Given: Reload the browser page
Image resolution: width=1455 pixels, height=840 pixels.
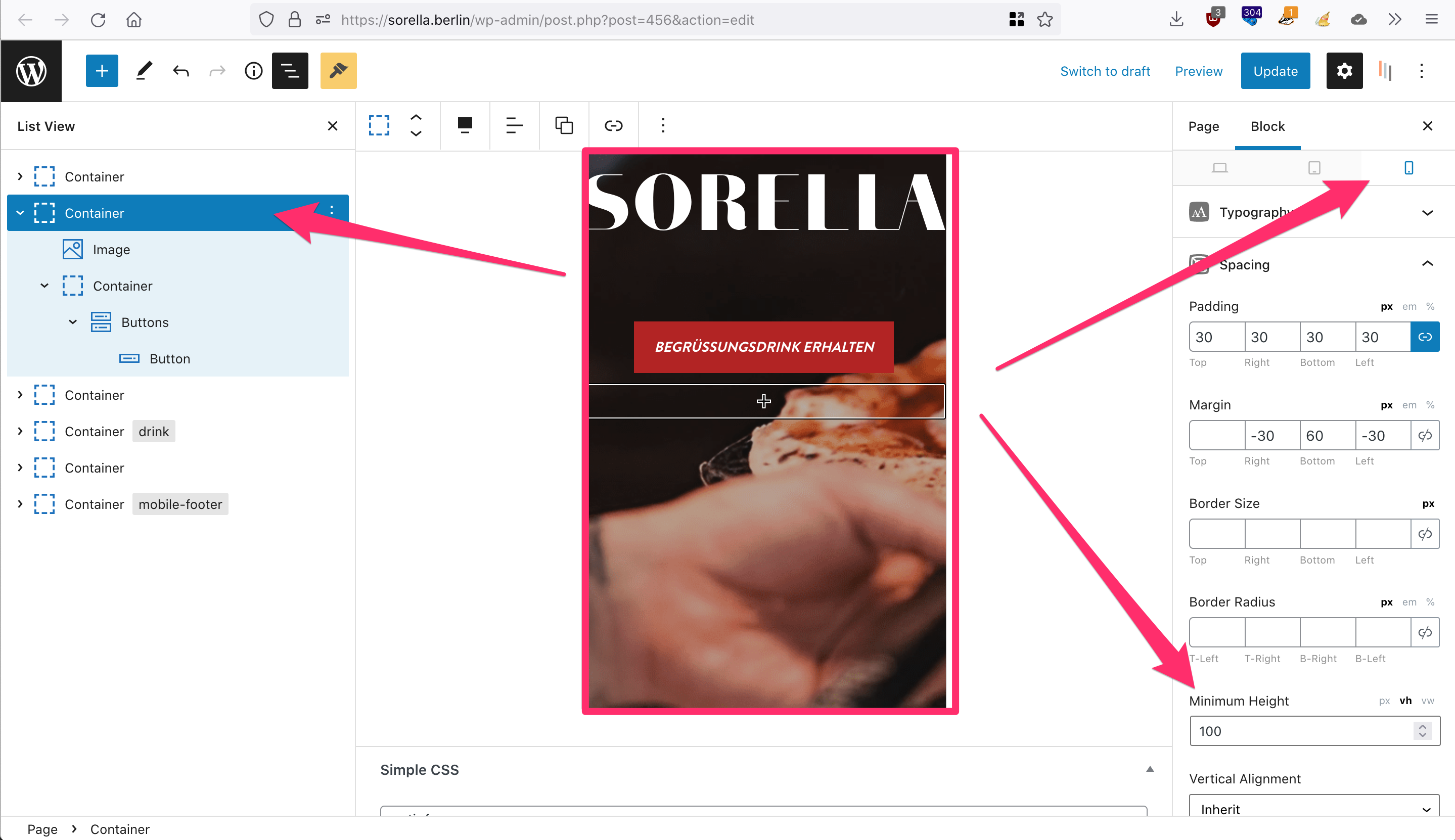Looking at the screenshot, I should pos(98,20).
